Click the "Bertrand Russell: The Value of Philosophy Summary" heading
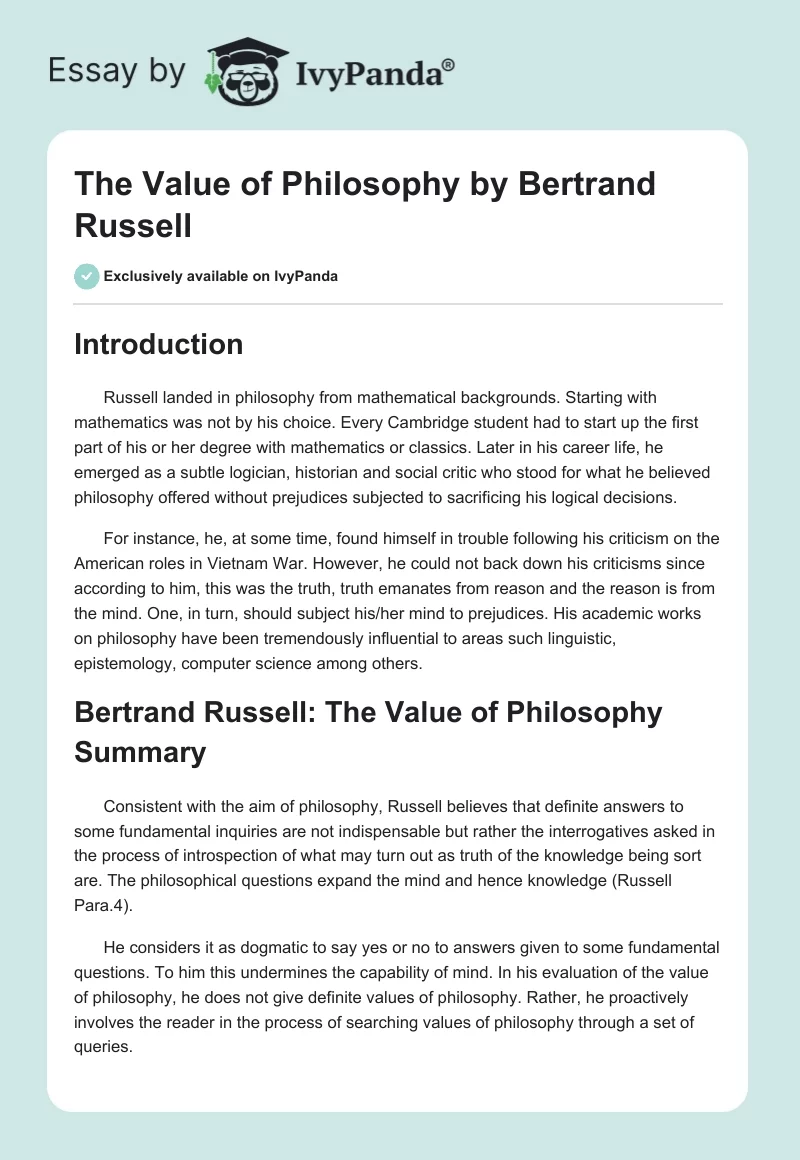Screen dimensions: 800x1160 point(368,731)
